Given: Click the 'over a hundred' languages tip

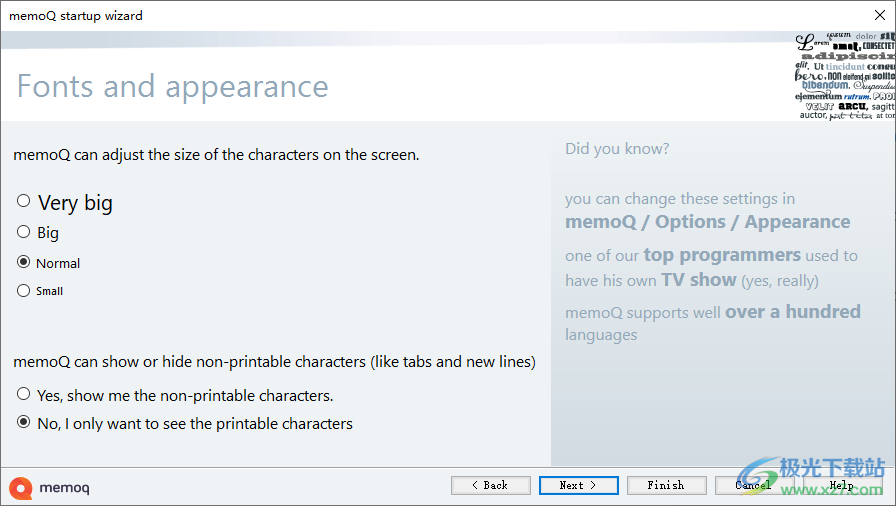Looking at the screenshot, I should coord(793,312).
